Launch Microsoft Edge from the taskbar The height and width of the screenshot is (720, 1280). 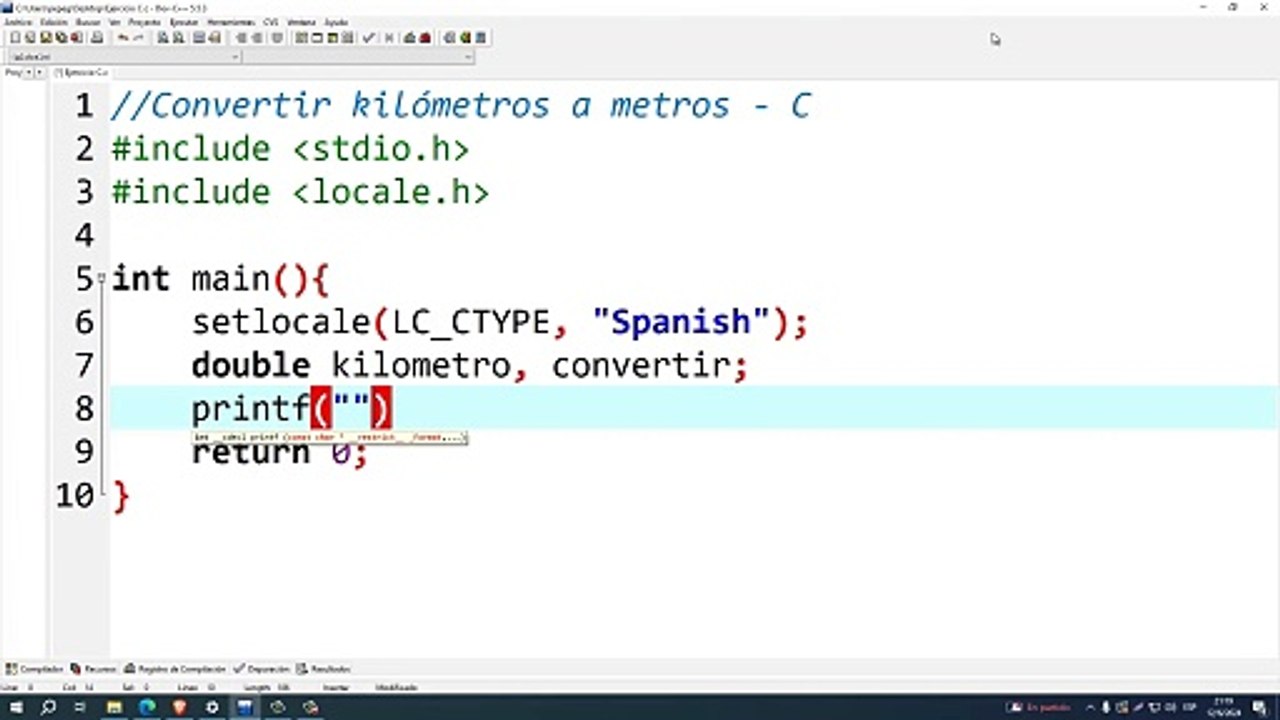point(147,707)
